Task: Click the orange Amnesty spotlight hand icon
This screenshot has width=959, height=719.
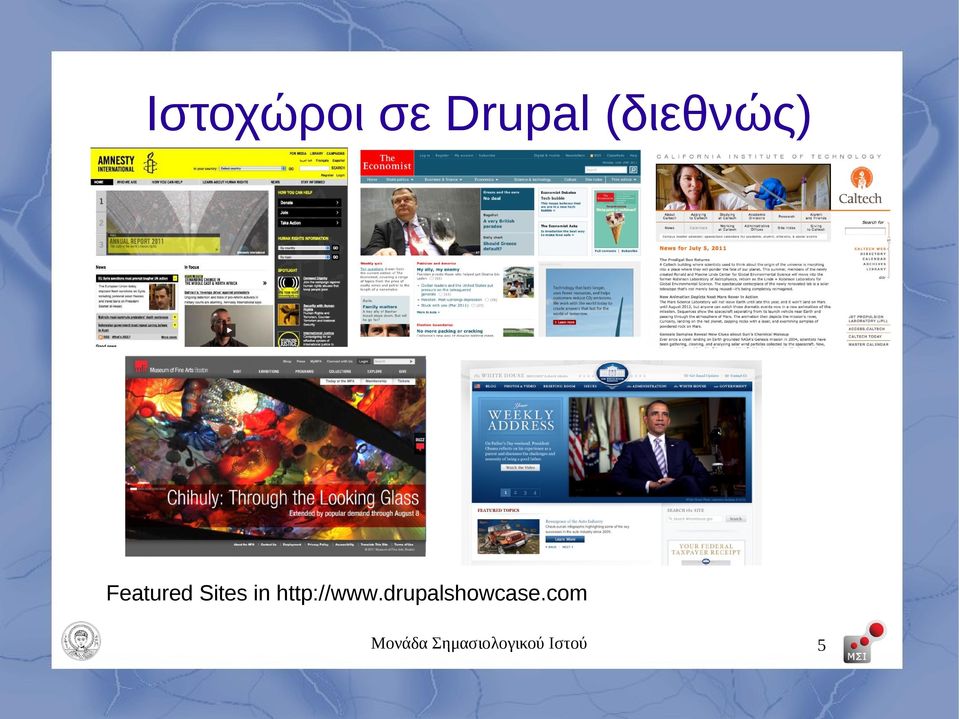Action: point(289,315)
